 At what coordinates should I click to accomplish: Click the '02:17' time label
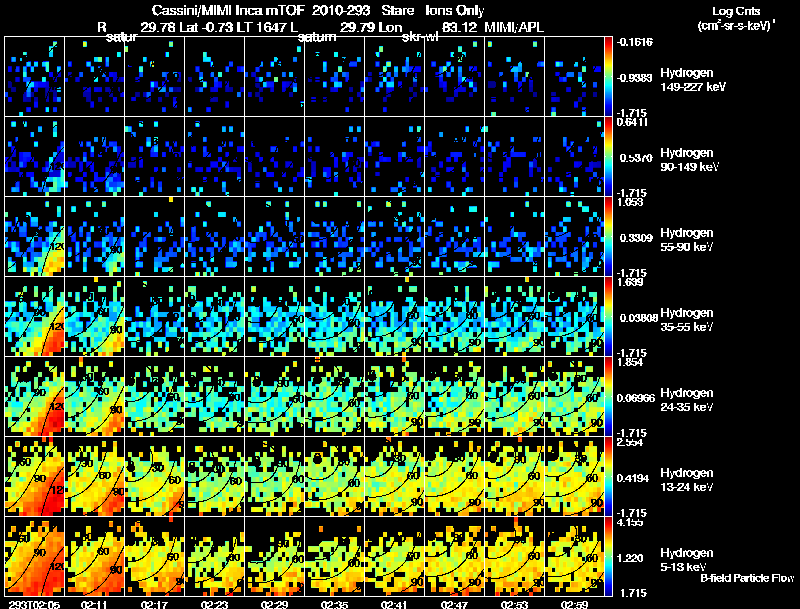click(x=155, y=604)
